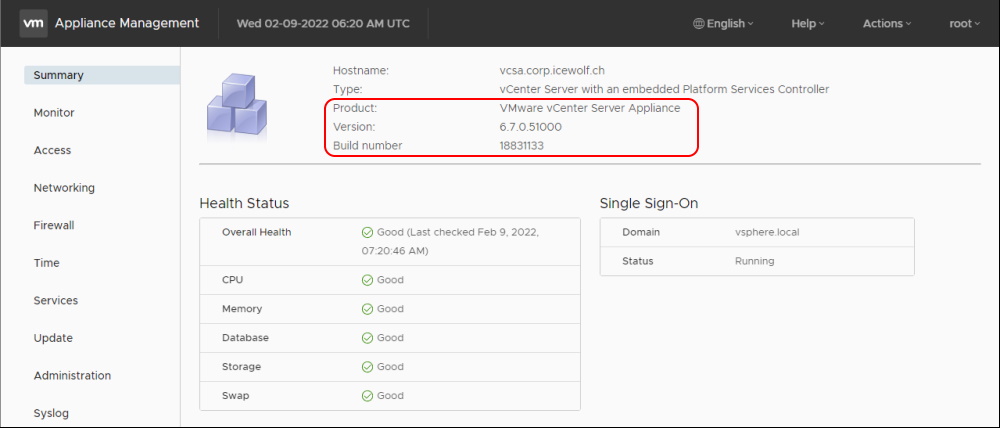This screenshot has width=1000, height=428.
Task: Click the Domain label in Single Sign-On
Action: tap(641, 232)
